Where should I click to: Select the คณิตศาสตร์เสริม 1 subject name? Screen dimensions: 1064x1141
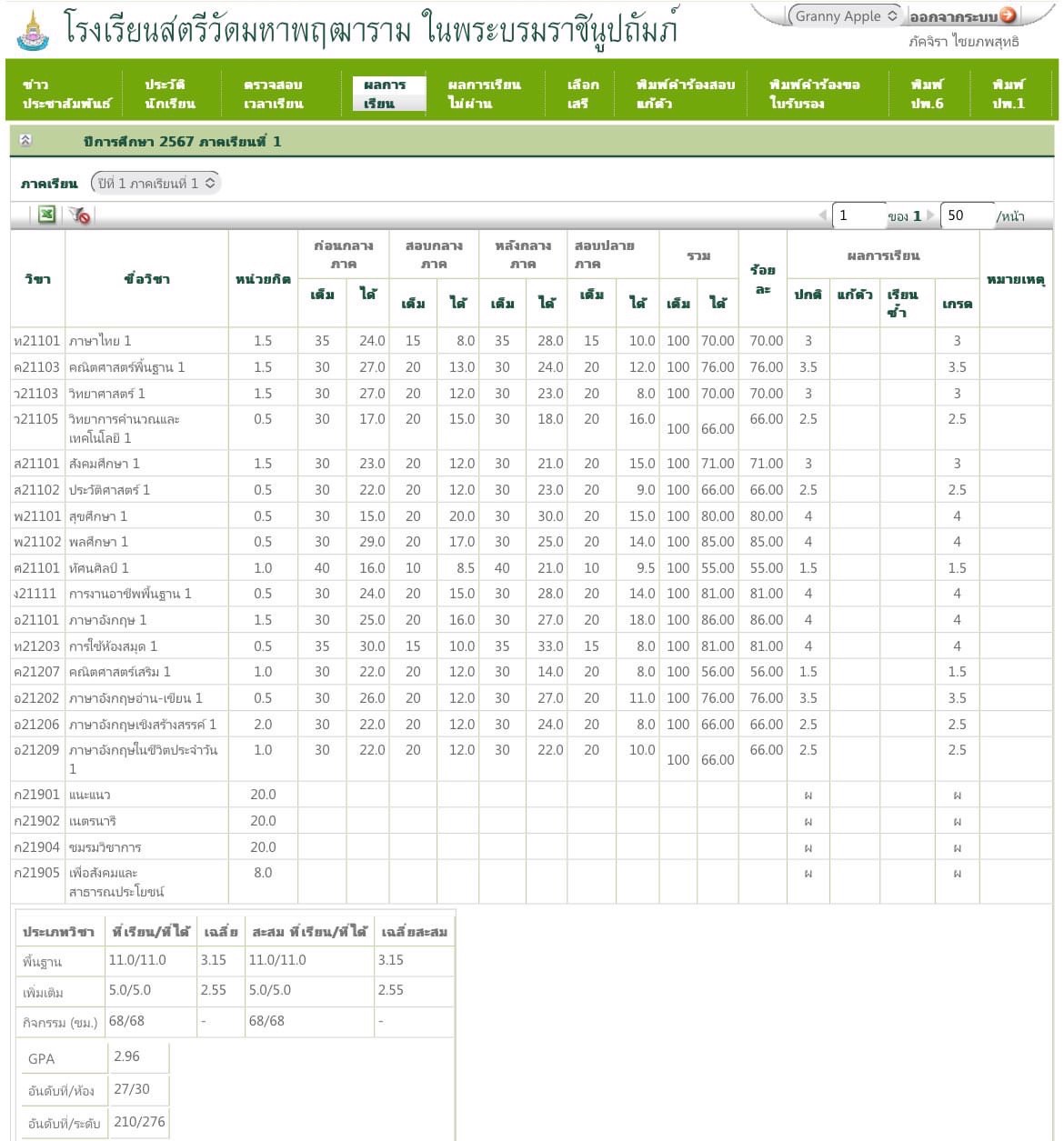[119, 672]
